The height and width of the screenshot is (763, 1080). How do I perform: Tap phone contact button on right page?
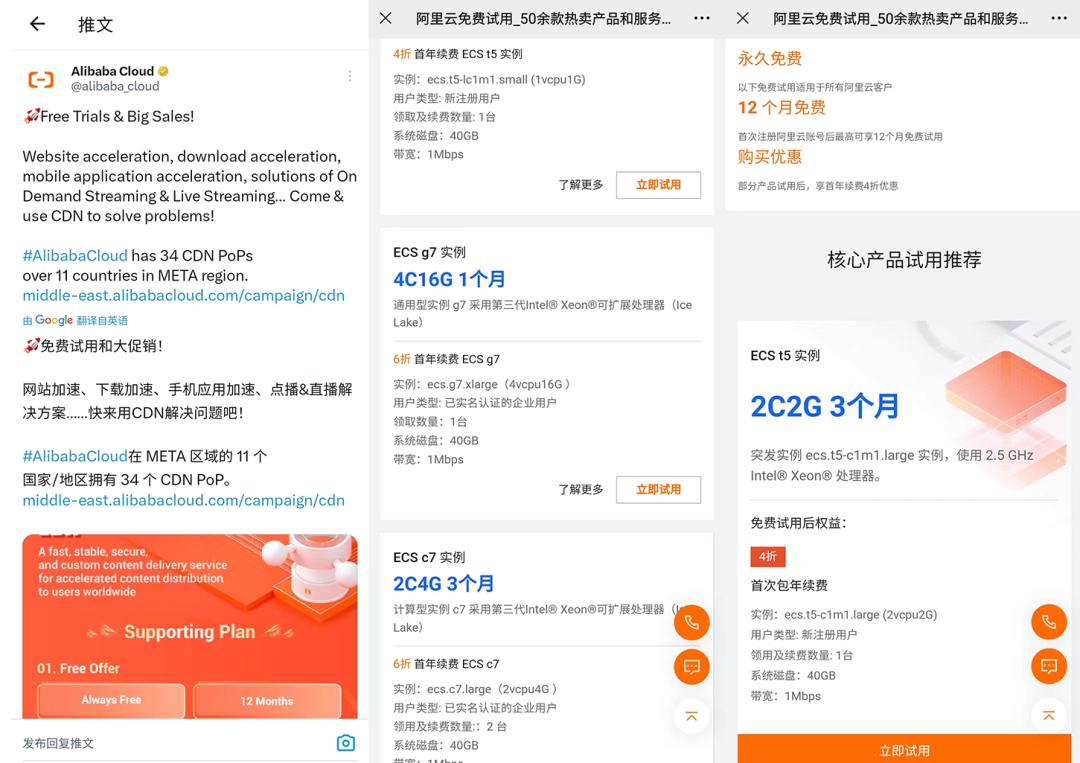pos(1048,622)
